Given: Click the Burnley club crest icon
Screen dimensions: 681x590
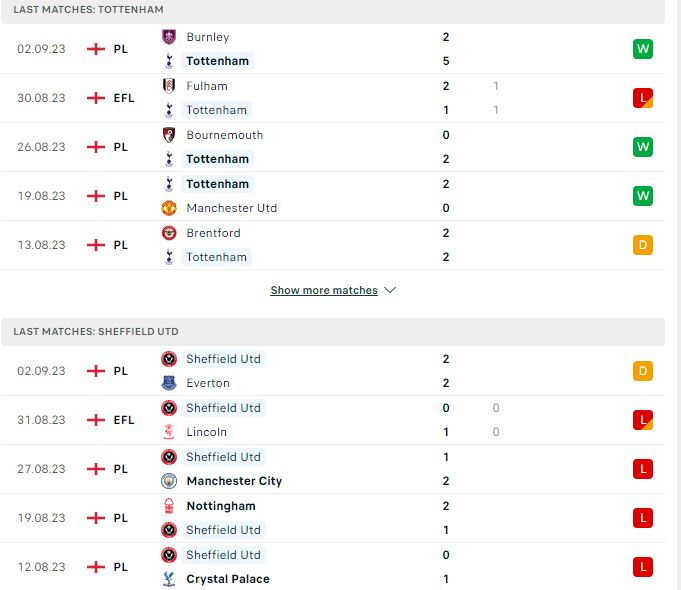Looking at the screenshot, I should pyautogui.click(x=169, y=37).
